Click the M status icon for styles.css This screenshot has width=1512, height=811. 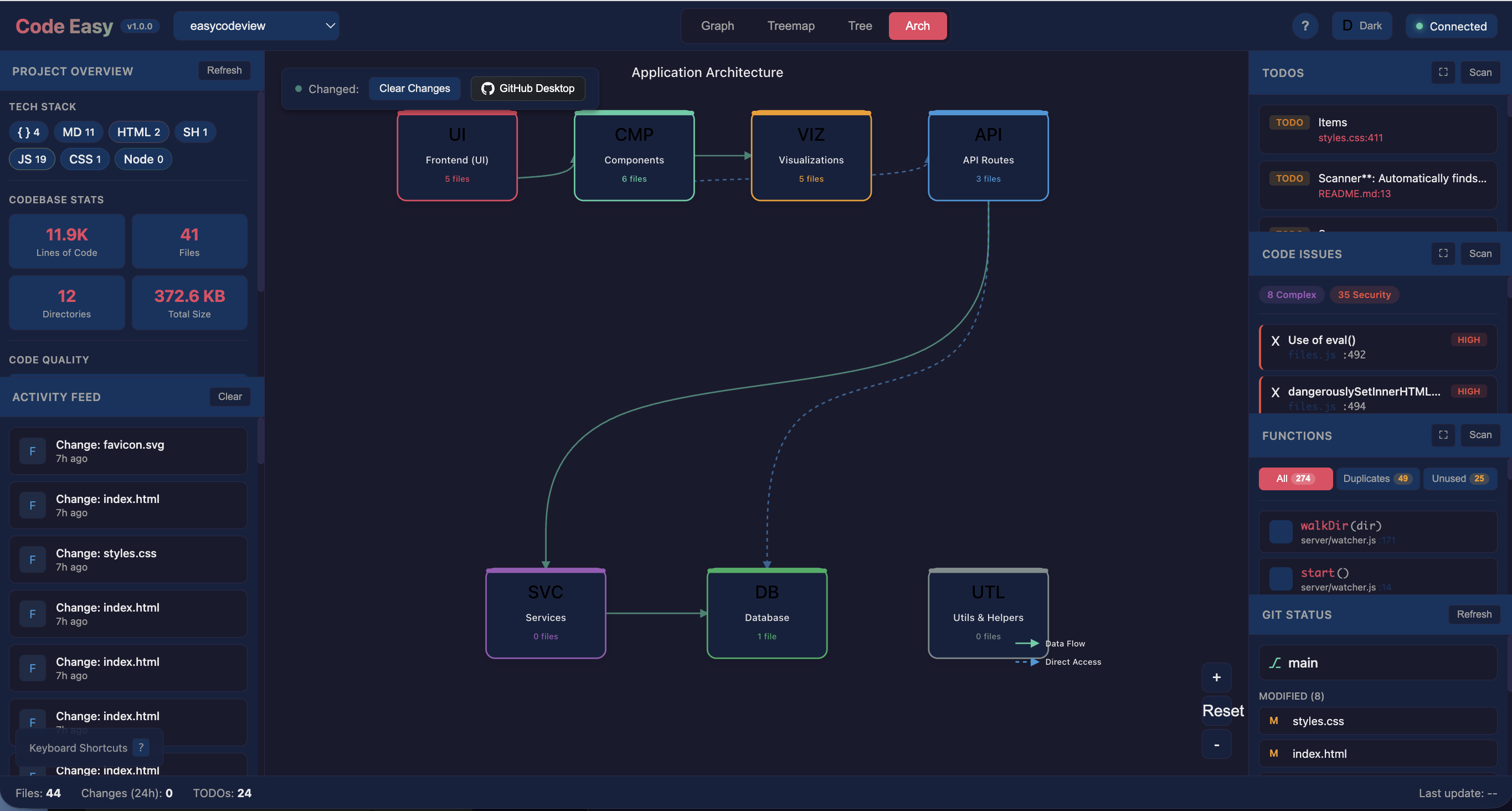coord(1274,721)
